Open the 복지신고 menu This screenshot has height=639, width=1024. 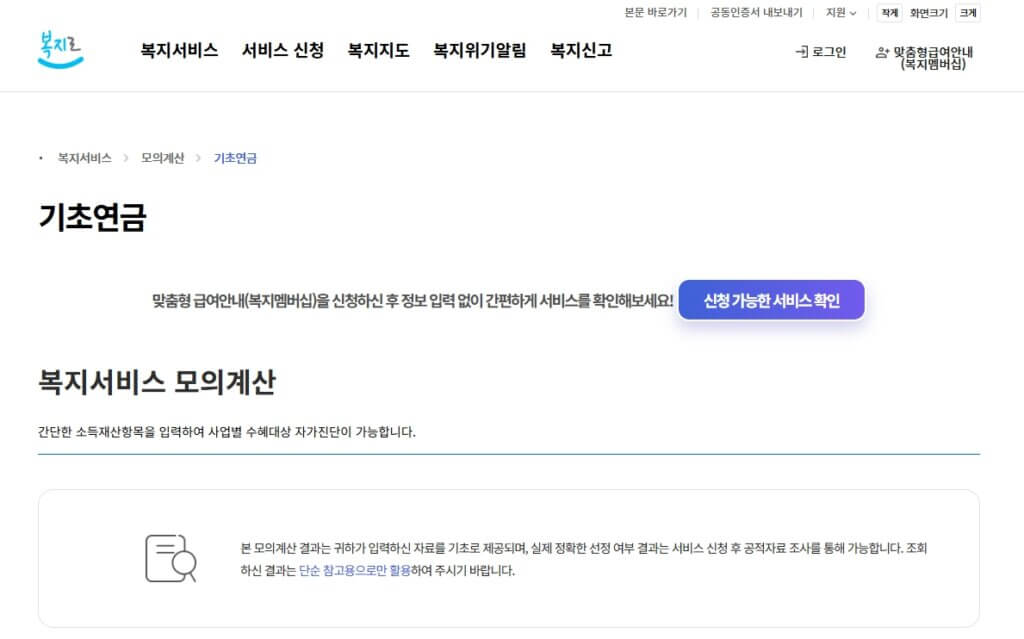(583, 51)
